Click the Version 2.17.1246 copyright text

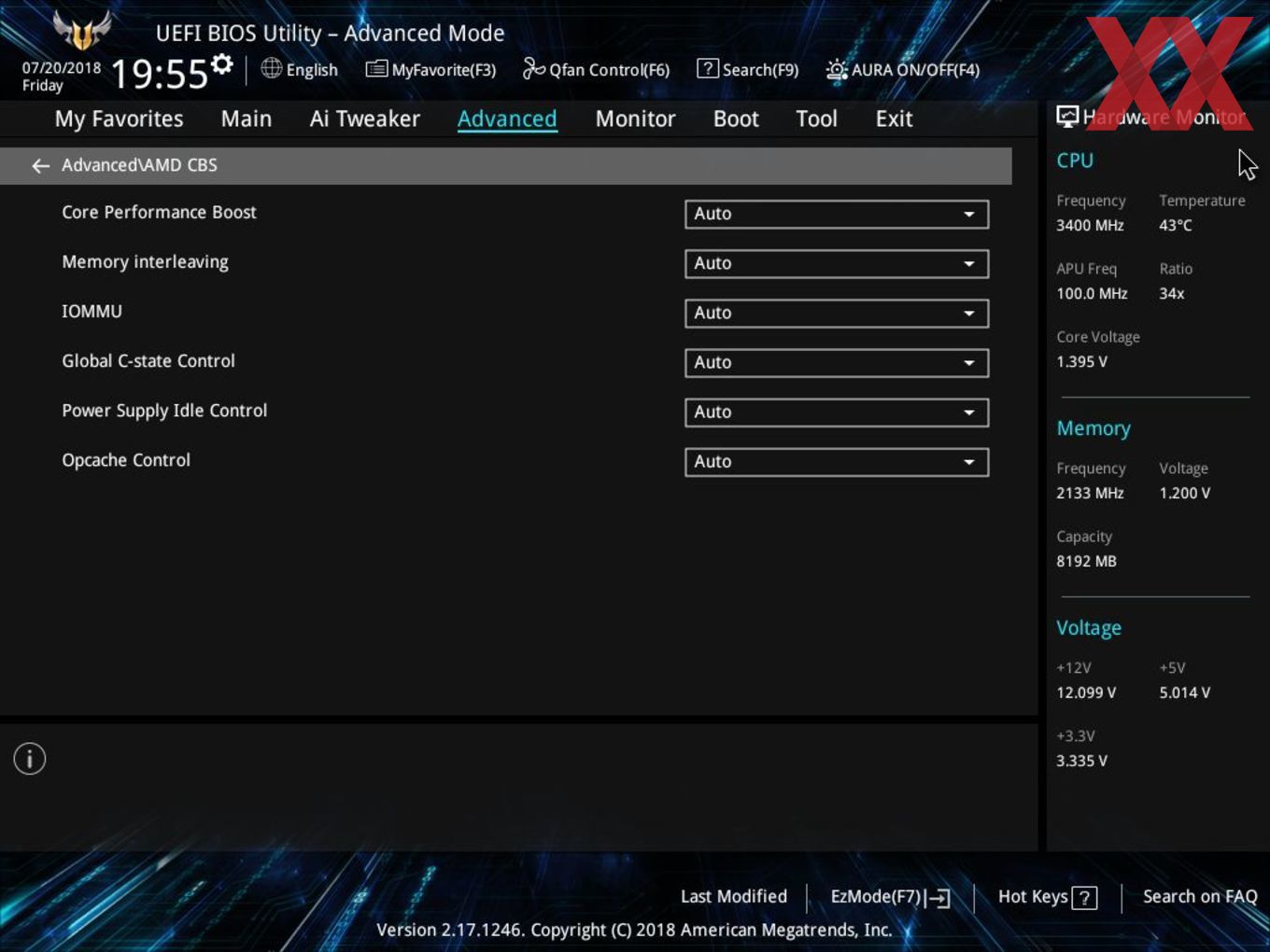(x=634, y=930)
